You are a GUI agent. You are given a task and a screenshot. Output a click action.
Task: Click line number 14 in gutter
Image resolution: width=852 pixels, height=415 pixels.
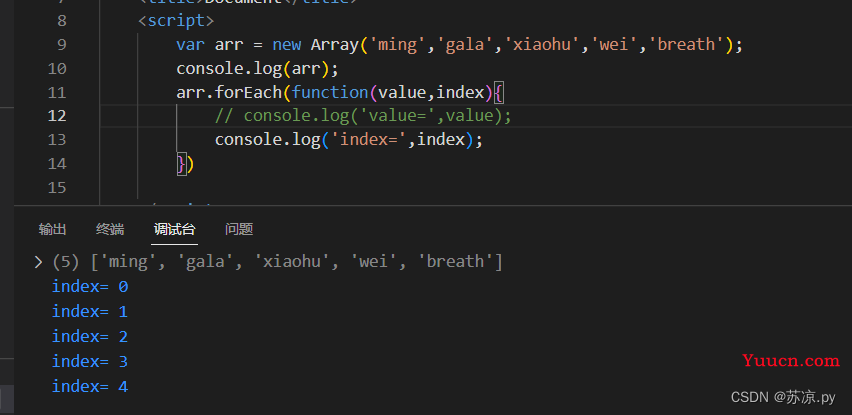(x=57, y=164)
